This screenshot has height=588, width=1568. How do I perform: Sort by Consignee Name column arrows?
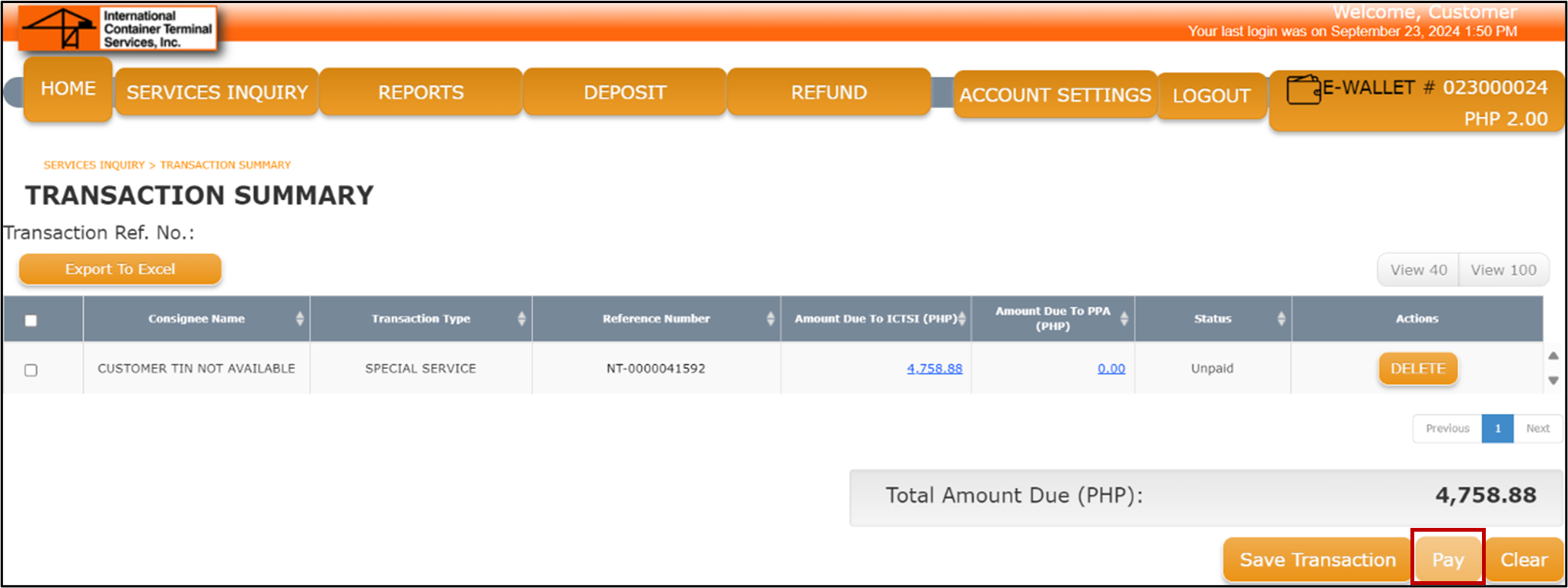(x=300, y=319)
